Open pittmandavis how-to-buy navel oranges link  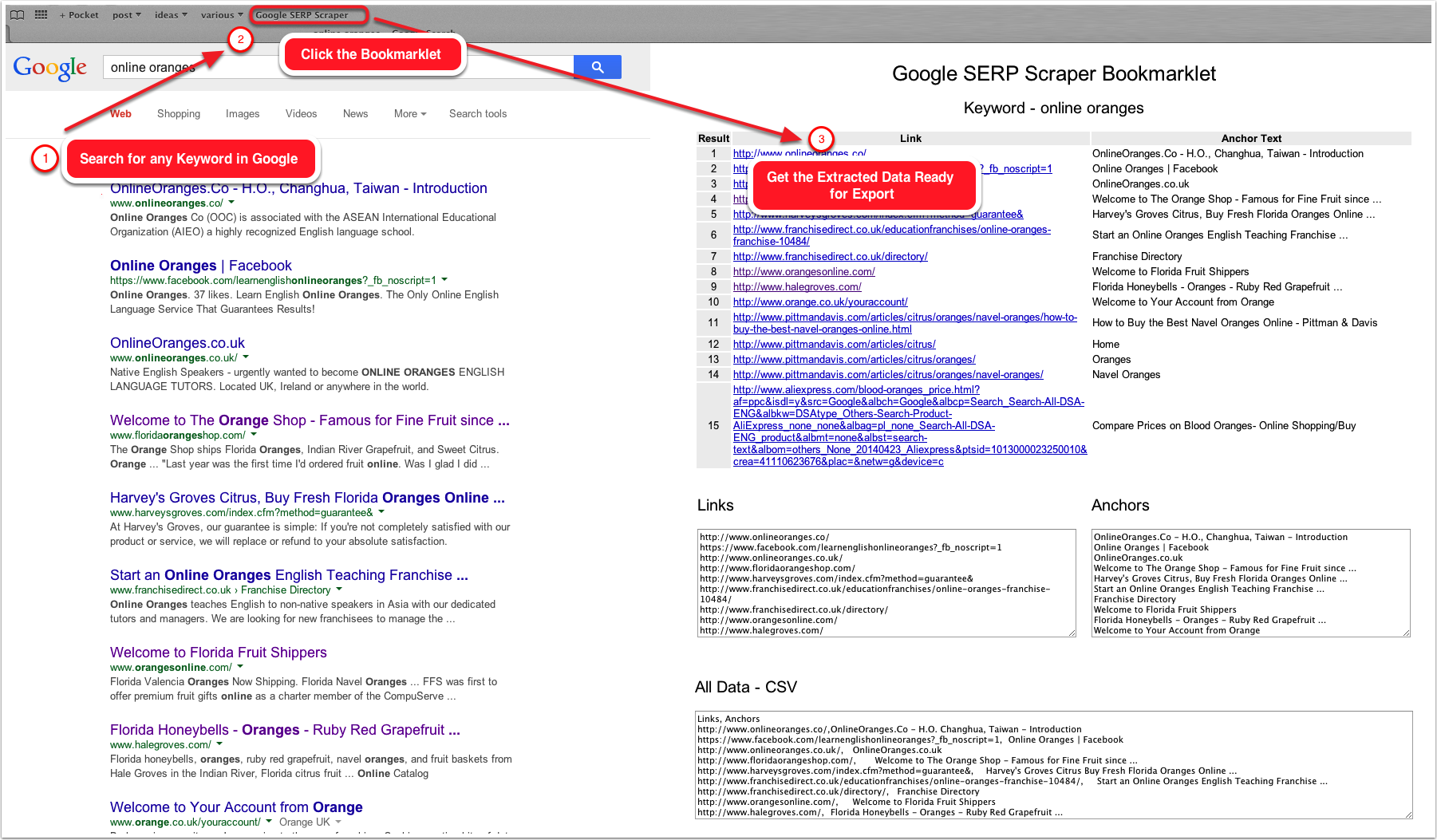click(905, 323)
